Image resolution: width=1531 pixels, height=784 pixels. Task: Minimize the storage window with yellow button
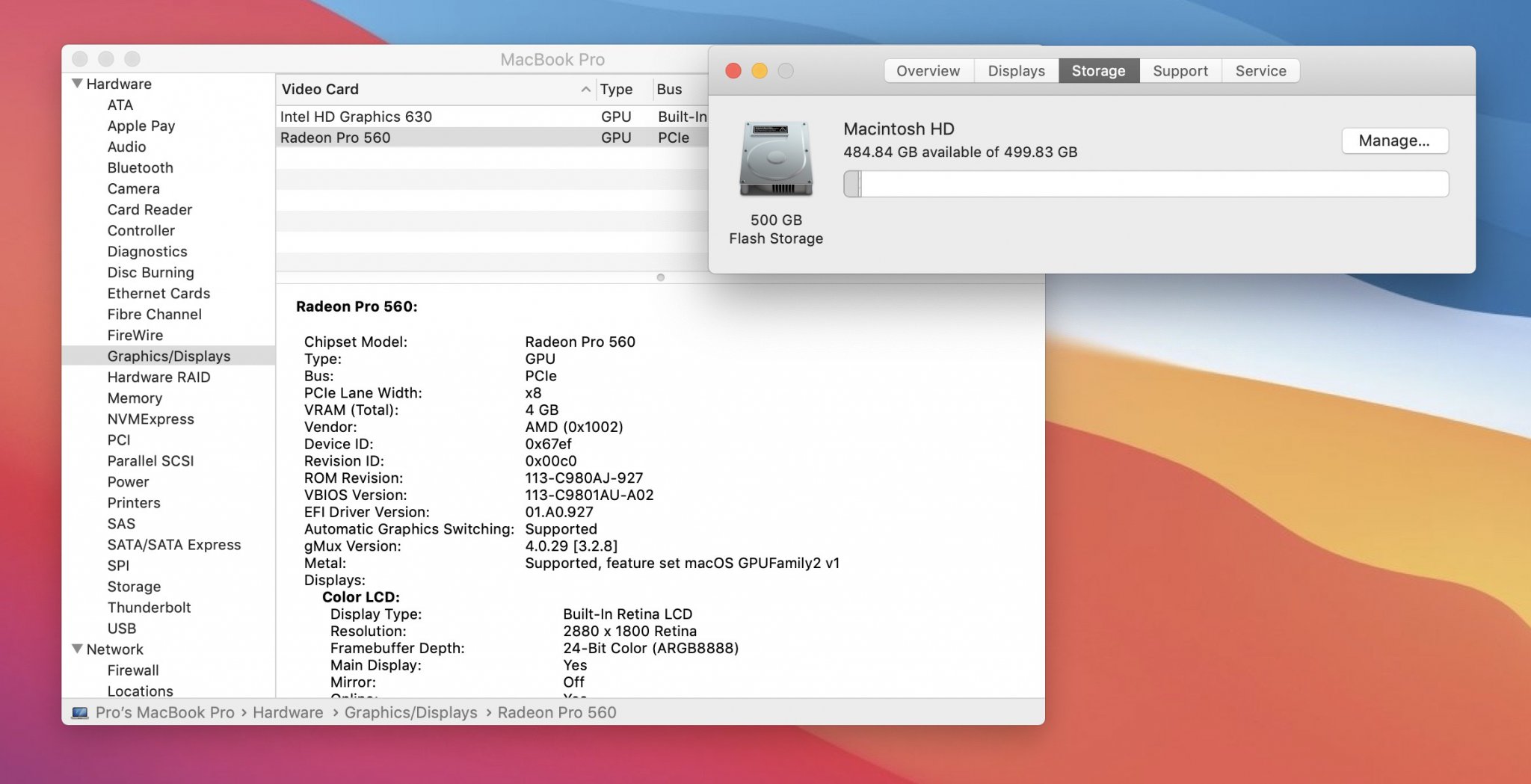760,70
